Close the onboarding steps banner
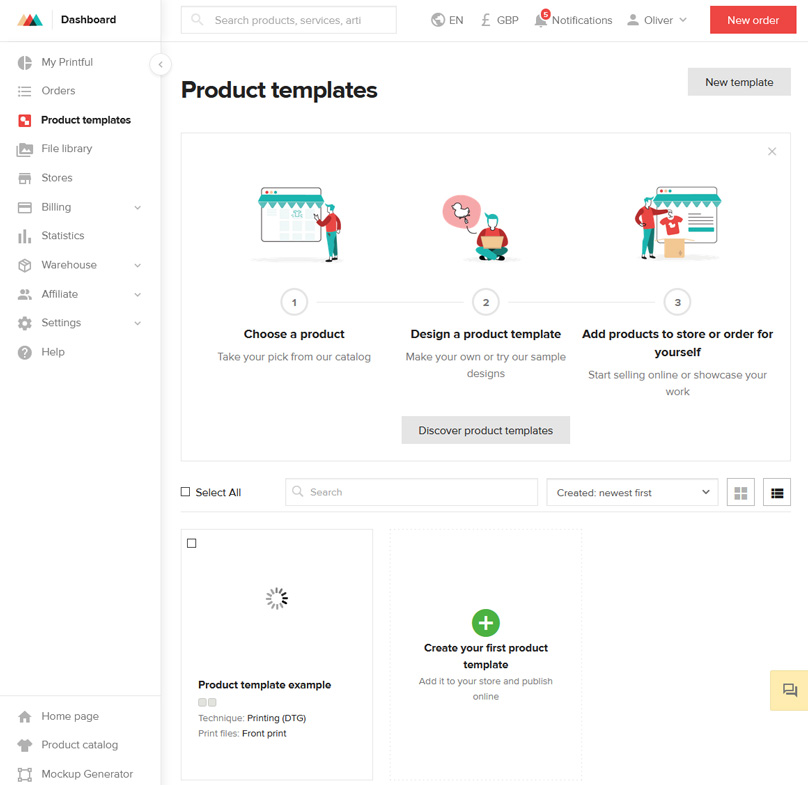This screenshot has height=785, width=808. pyautogui.click(x=772, y=152)
